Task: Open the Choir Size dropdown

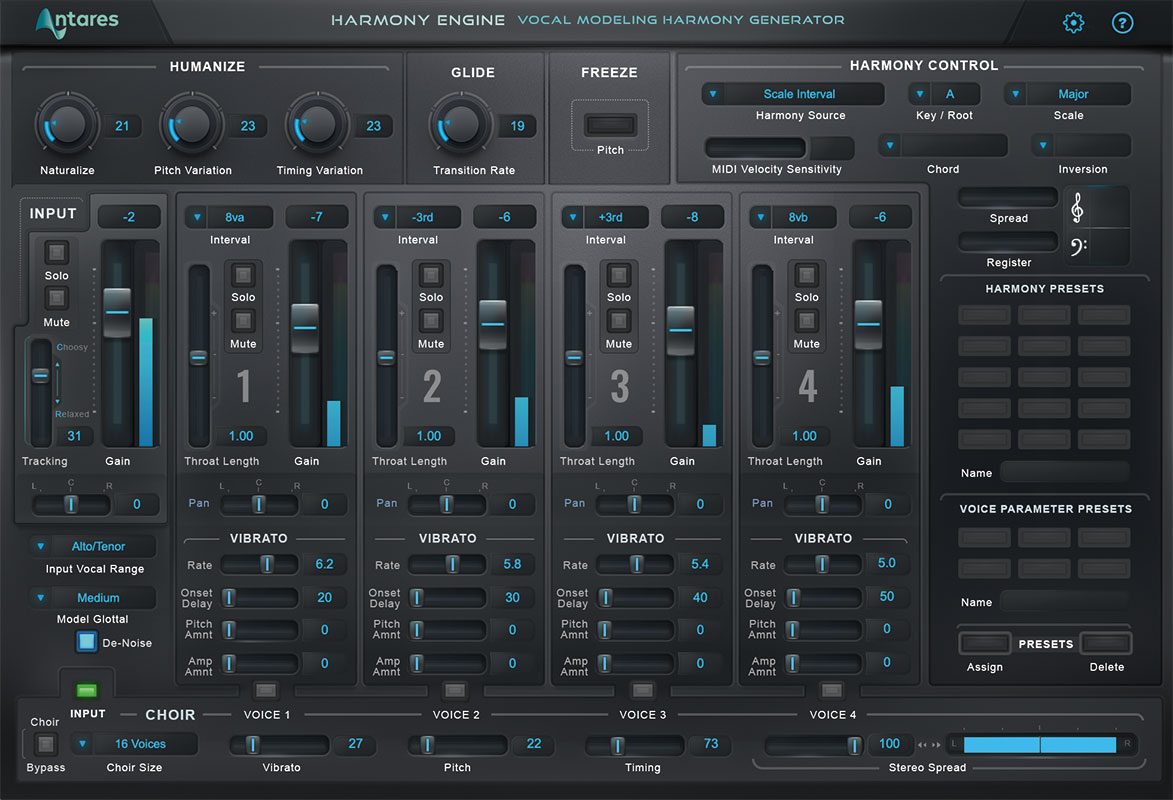Action: pos(135,744)
